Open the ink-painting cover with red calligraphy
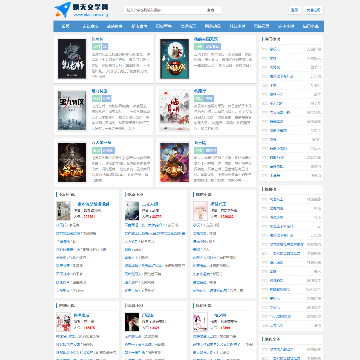Image resolution: width=360 pixels, height=360 pixels. coord(174,111)
